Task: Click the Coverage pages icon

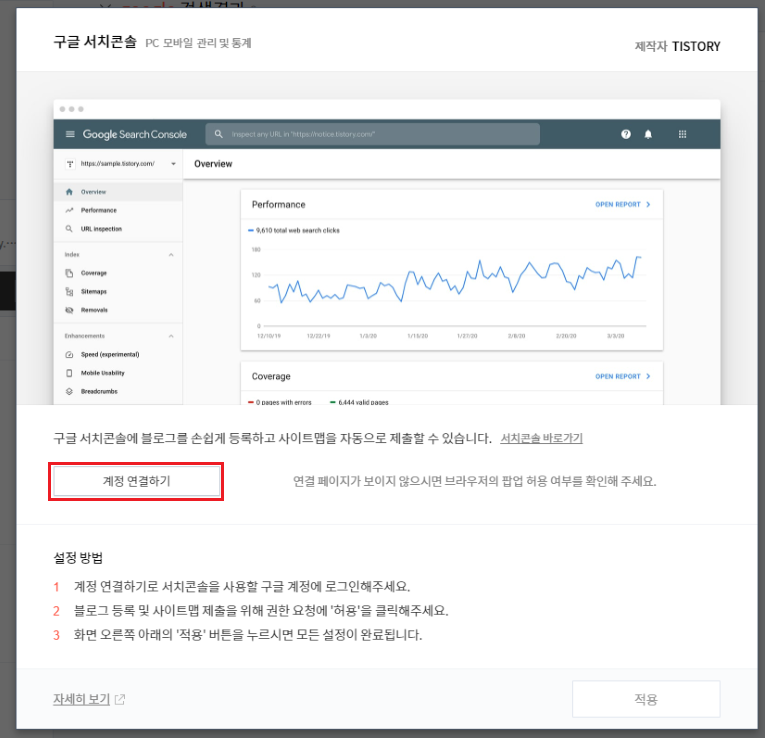Action: pyautogui.click(x=69, y=273)
